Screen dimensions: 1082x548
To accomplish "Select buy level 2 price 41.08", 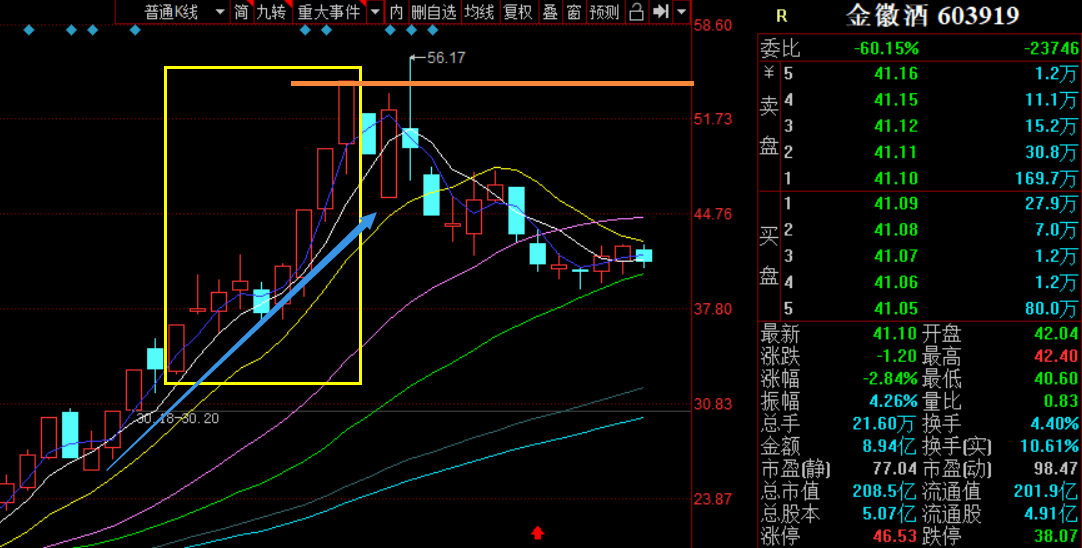I will [898, 230].
